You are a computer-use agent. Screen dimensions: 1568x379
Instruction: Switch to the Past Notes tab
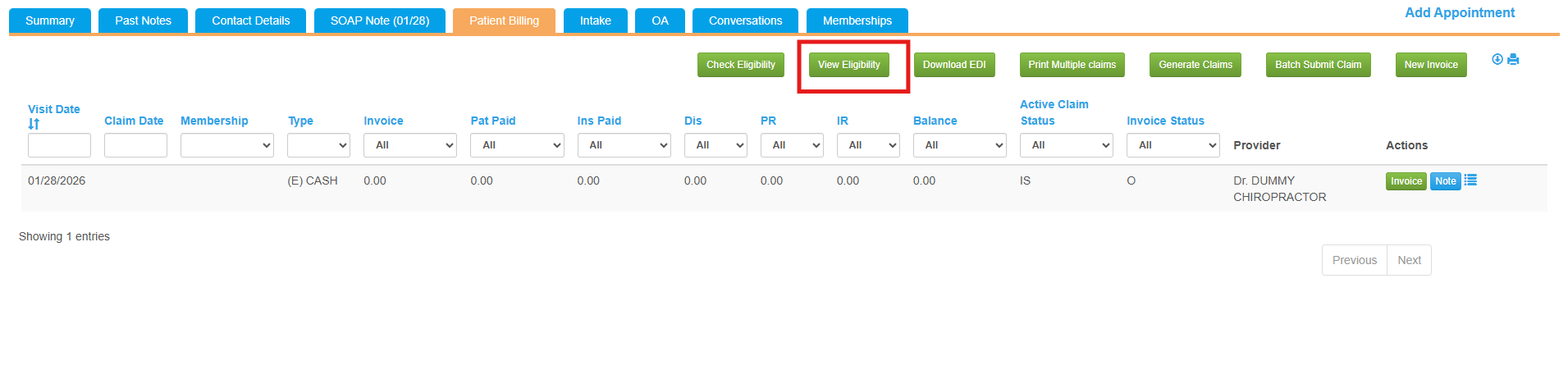coord(143,21)
